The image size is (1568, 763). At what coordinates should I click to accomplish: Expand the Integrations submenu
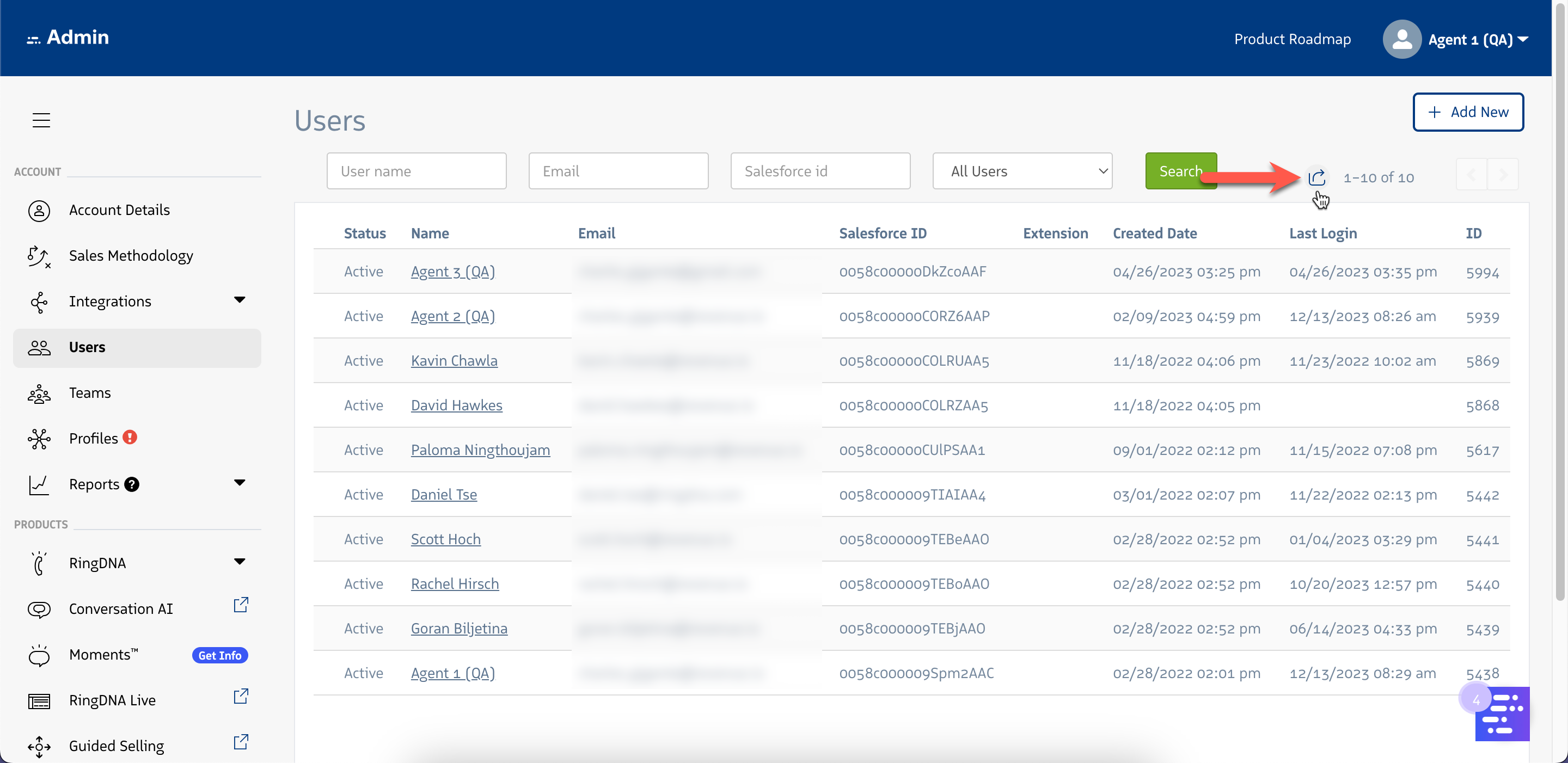pyautogui.click(x=239, y=299)
